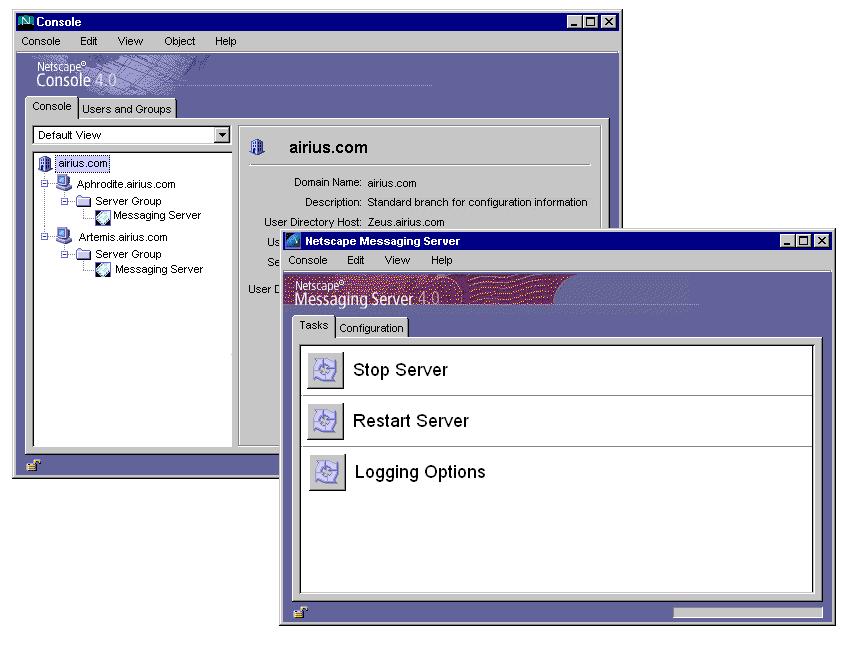Select Messaging Server label under Aphrodite
This screenshot has width=849, height=651.
[x=157, y=216]
